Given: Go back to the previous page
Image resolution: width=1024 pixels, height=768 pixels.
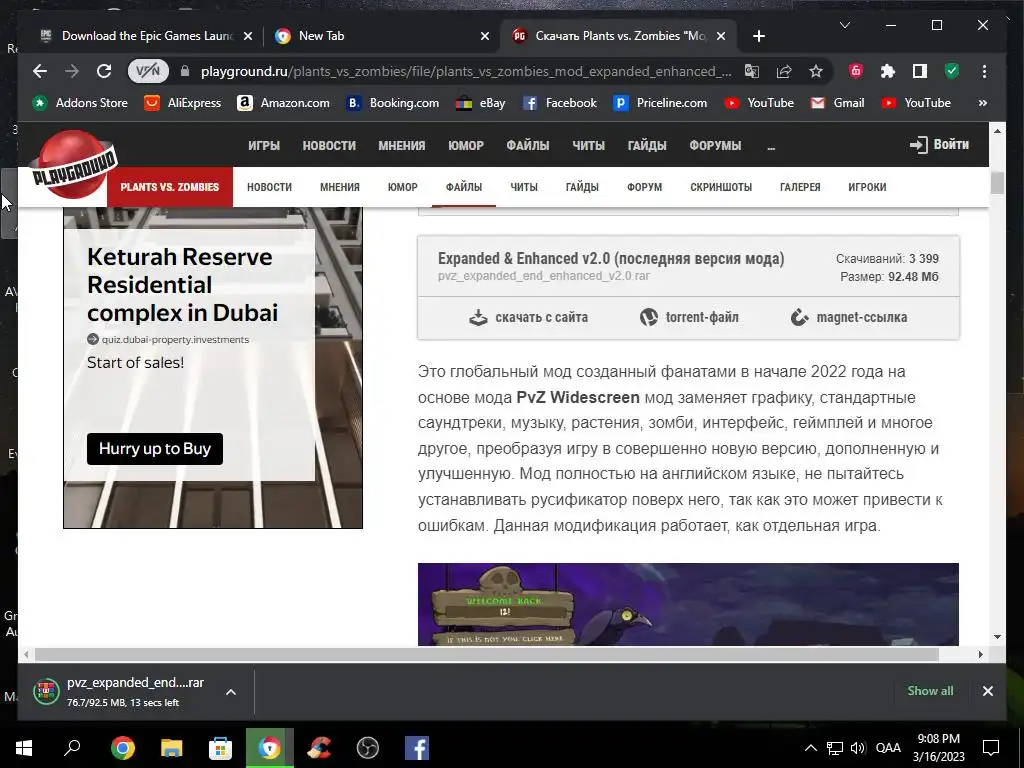Looking at the screenshot, I should [40, 71].
